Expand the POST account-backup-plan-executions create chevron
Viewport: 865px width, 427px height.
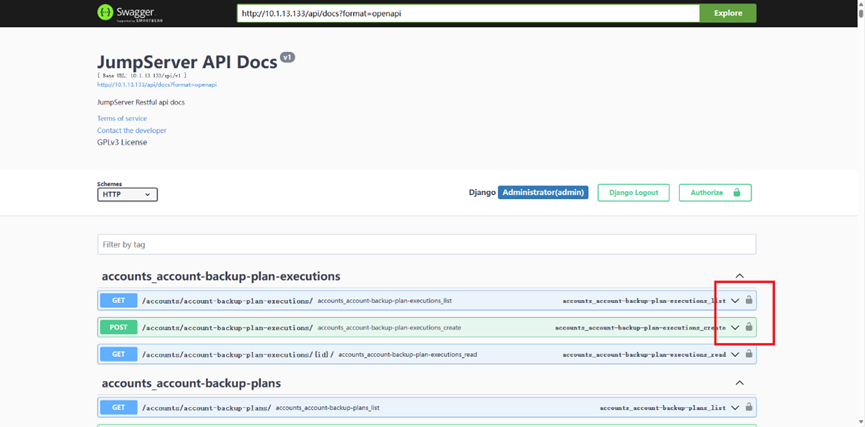(735, 327)
